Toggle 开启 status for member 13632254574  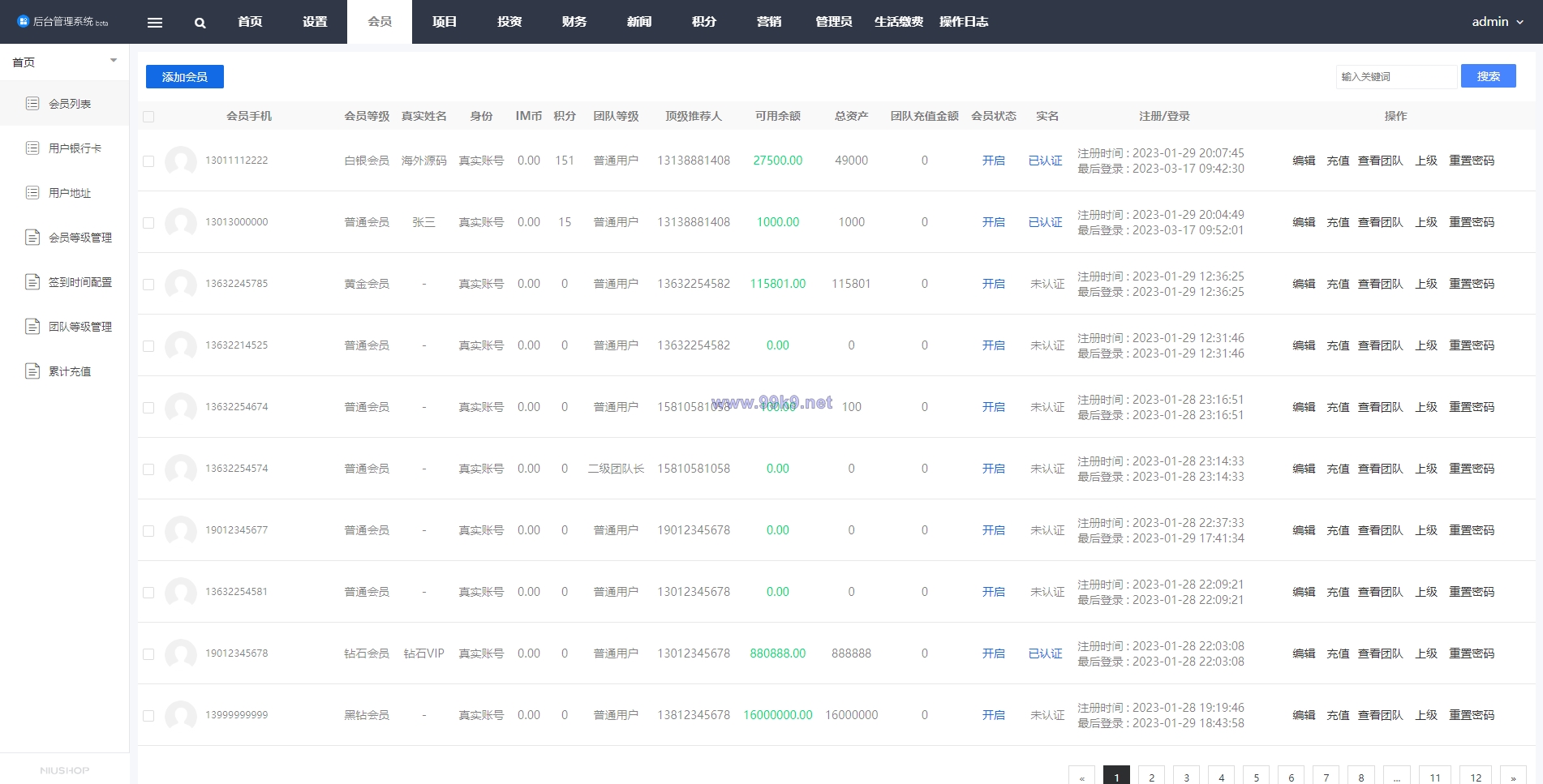coord(994,469)
